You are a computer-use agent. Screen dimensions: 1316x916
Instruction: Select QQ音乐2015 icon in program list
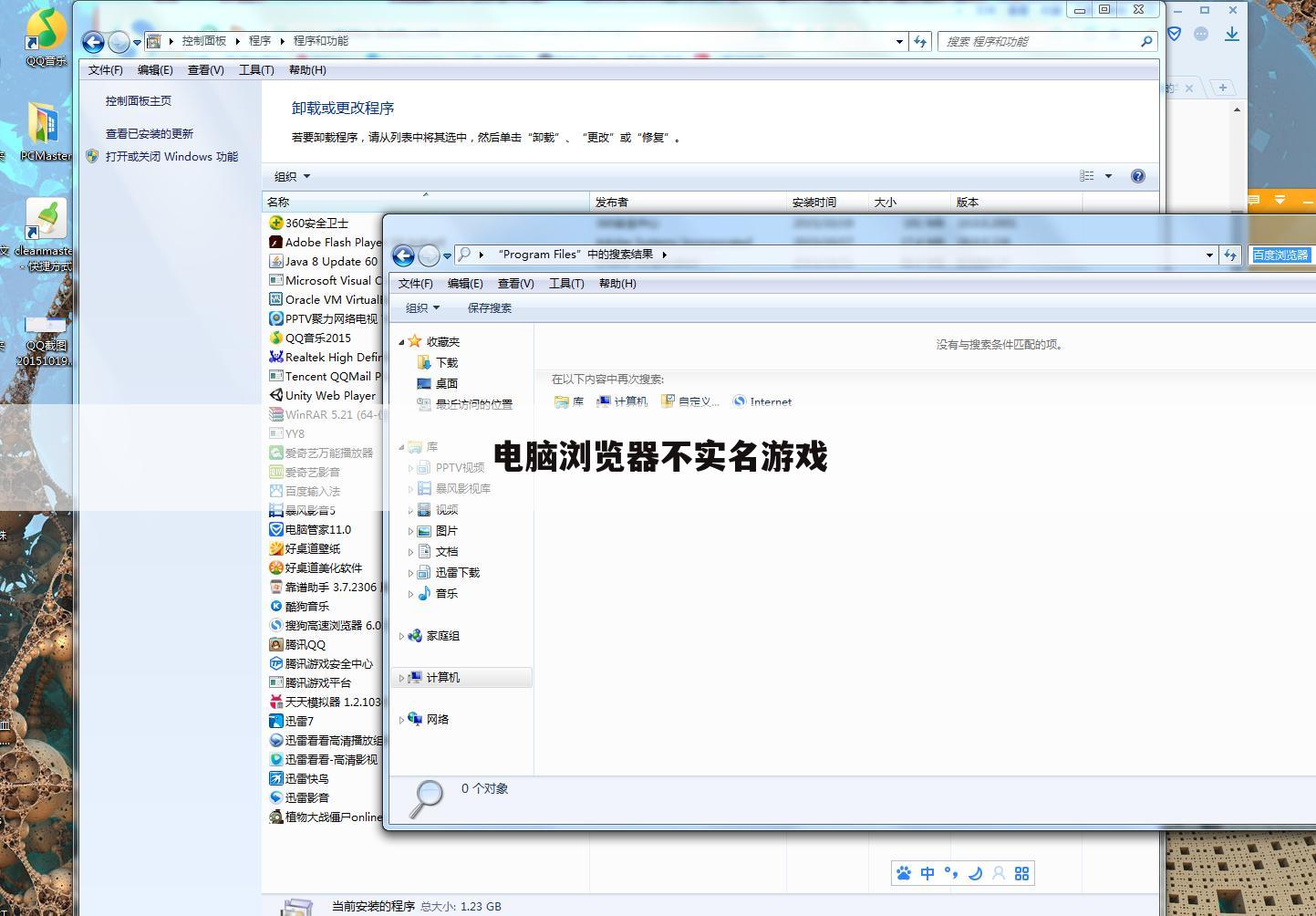(276, 338)
